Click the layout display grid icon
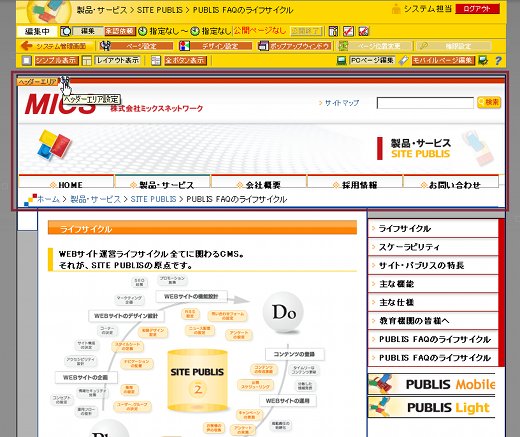The image size is (520, 437). coord(87,60)
